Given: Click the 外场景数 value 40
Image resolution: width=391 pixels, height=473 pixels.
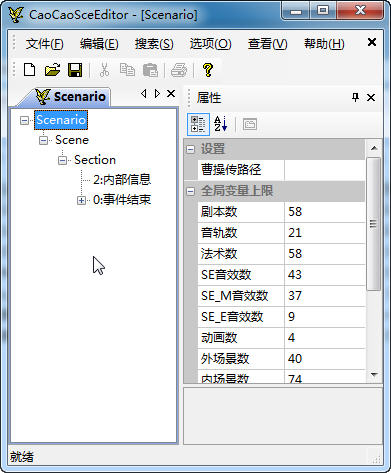Looking at the screenshot, I should 325,359.
